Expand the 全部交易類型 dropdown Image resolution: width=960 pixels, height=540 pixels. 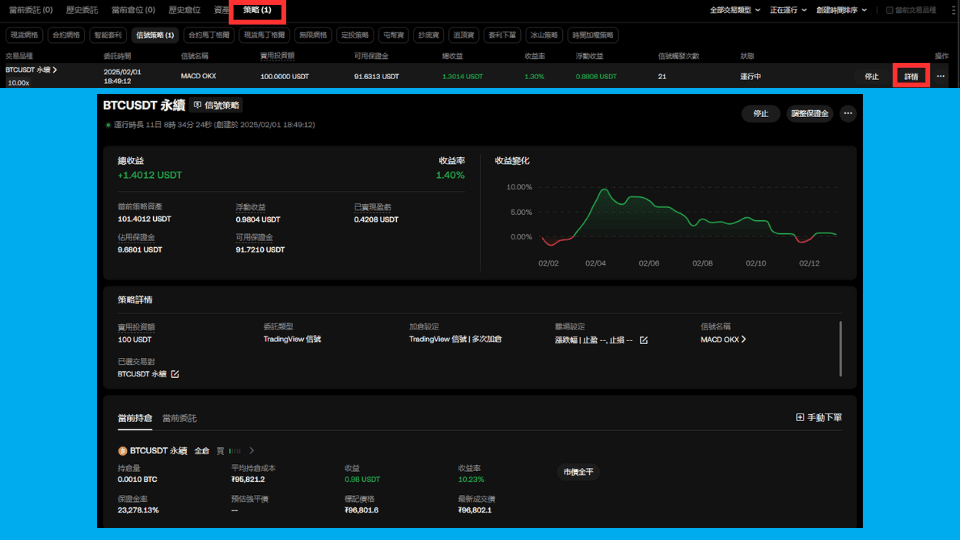coord(735,10)
